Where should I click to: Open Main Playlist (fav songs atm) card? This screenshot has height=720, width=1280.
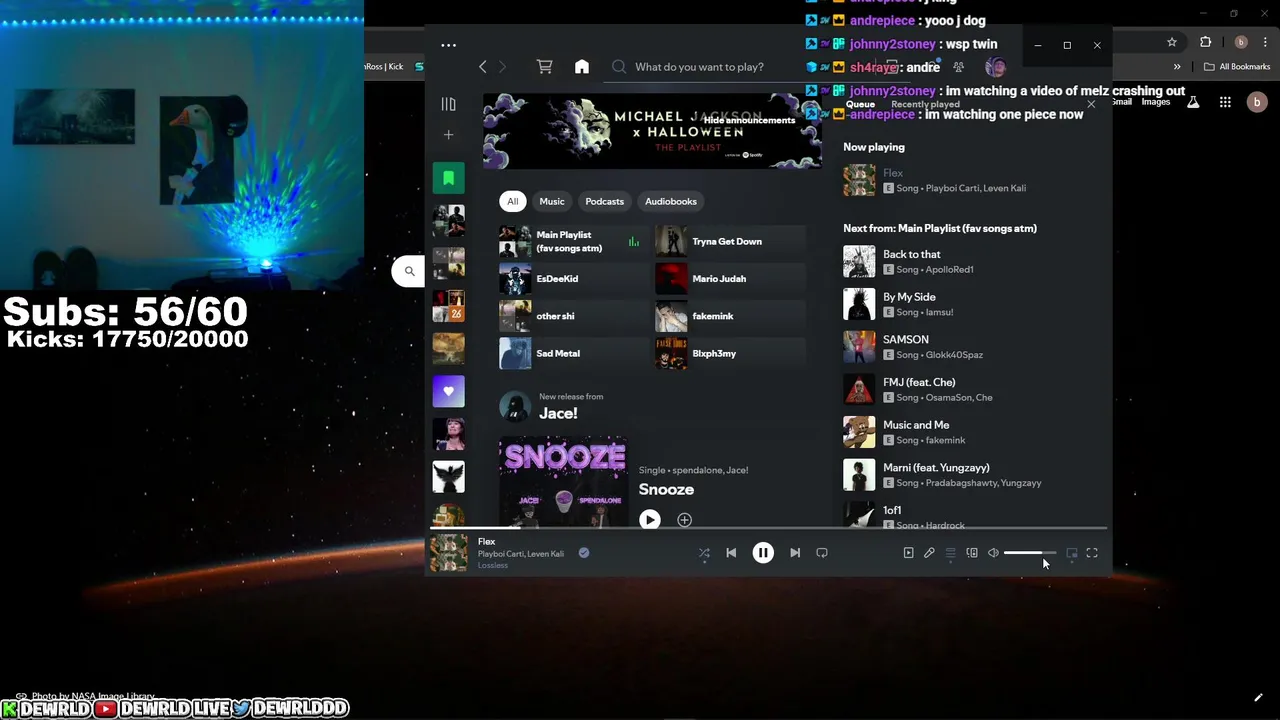tap(573, 241)
